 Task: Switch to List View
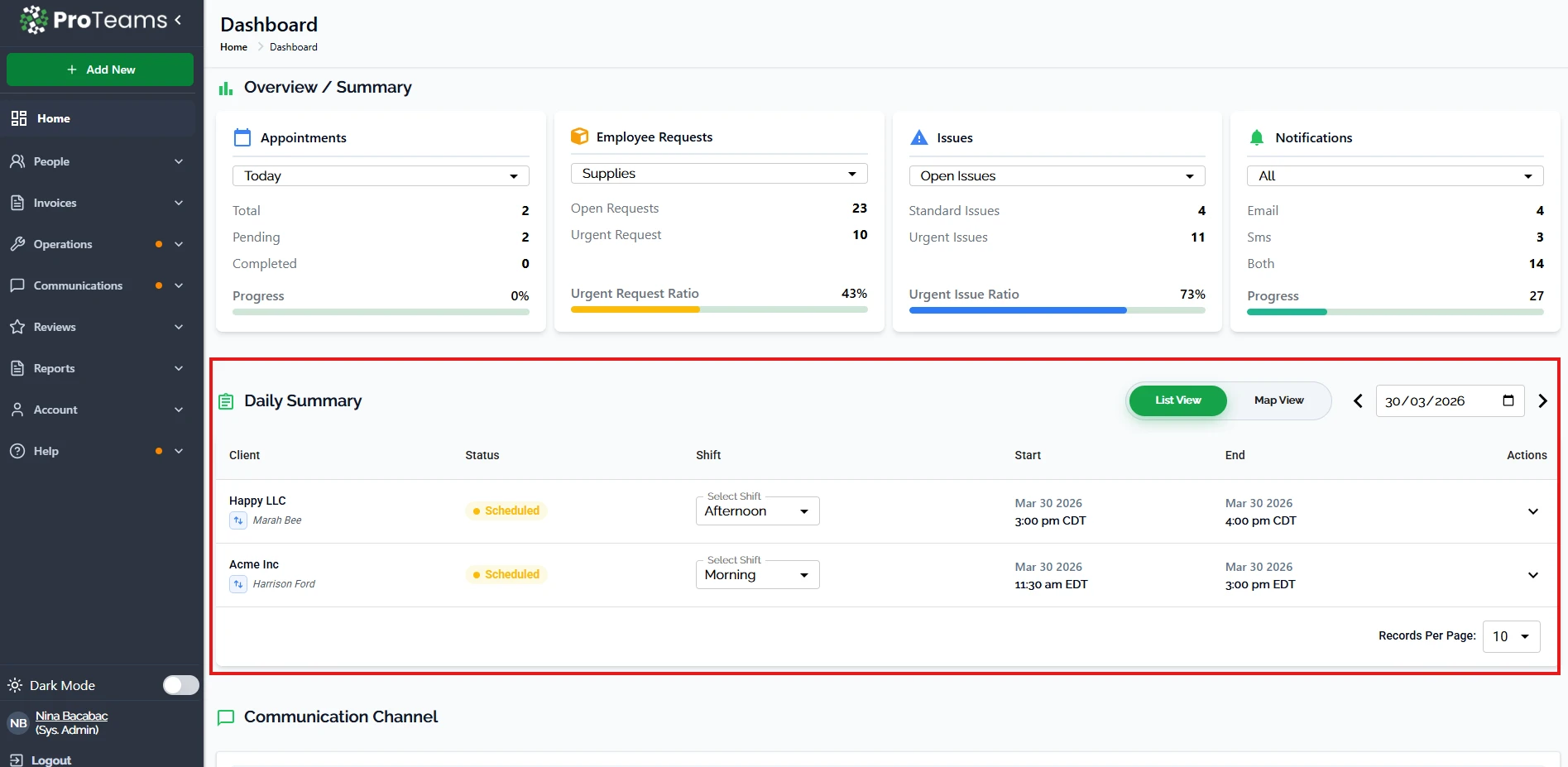(1177, 400)
